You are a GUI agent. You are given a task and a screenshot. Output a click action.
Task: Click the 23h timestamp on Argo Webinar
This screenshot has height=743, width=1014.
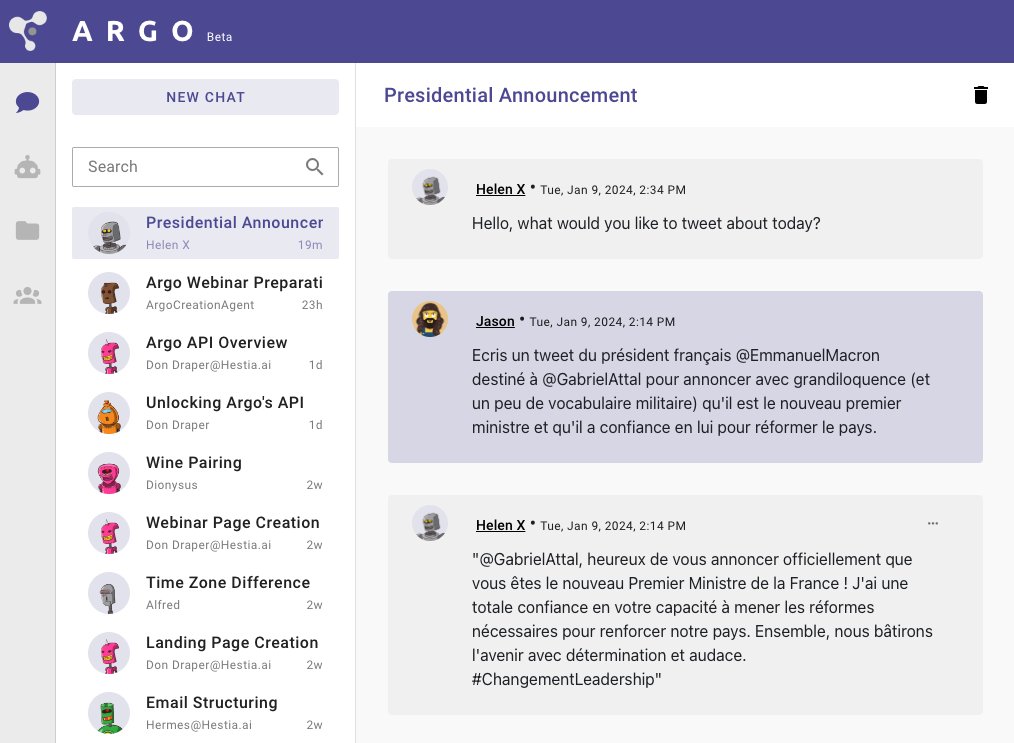(312, 305)
